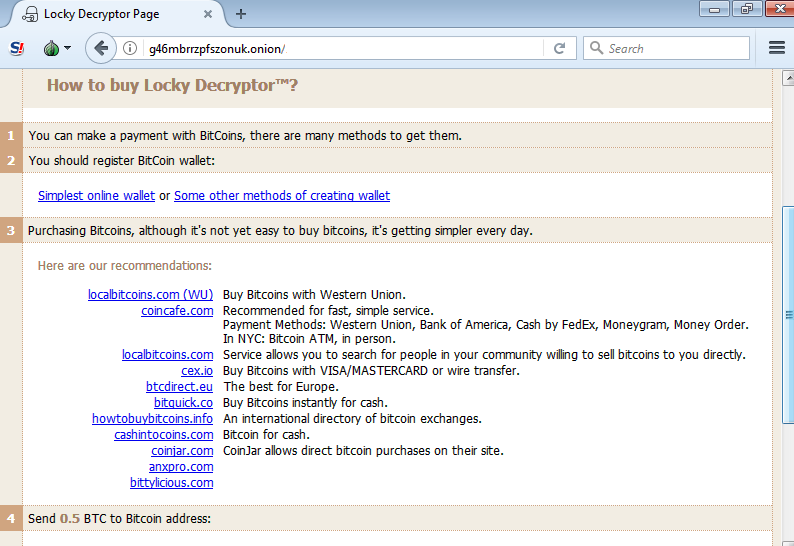
Task: Select the Locky Decryptor Page tab
Action: [x=110, y=14]
